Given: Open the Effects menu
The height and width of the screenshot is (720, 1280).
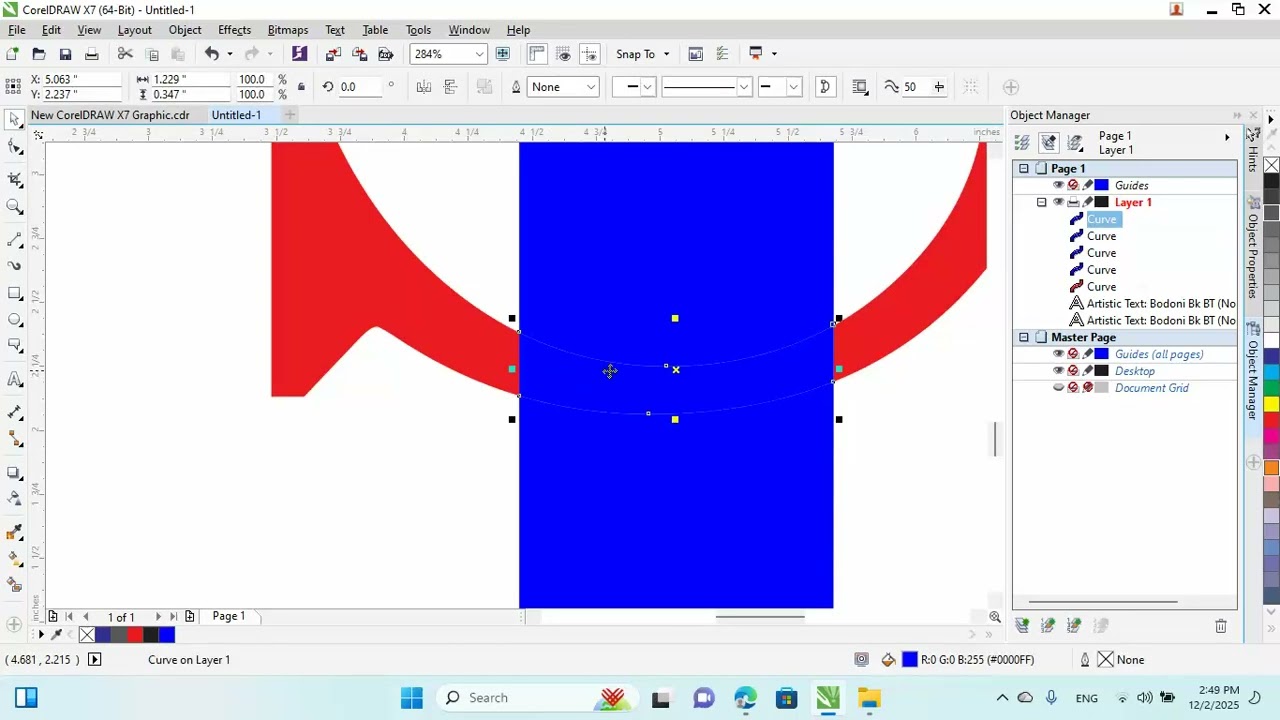Looking at the screenshot, I should (x=235, y=30).
